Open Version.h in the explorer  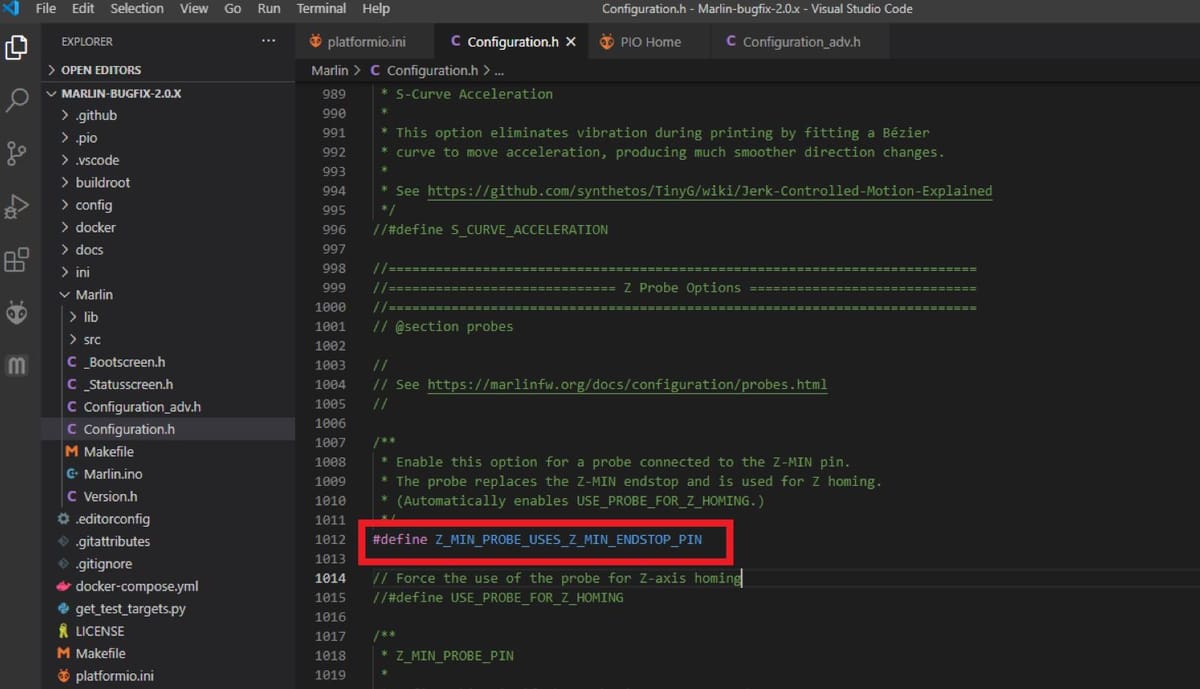click(111, 496)
